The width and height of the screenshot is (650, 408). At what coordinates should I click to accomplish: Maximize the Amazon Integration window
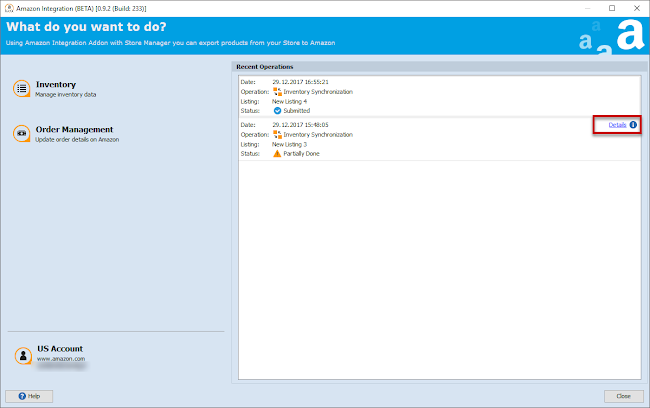tap(612, 8)
